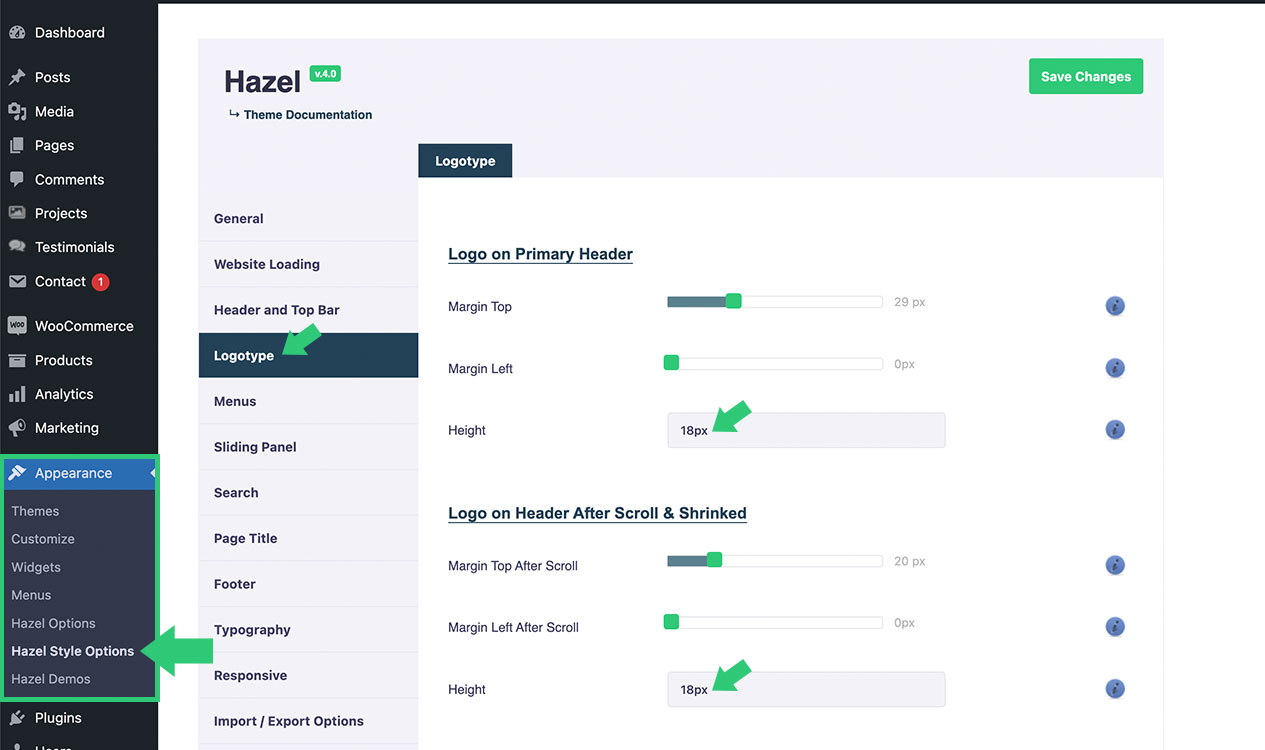Collapse the Appearance submenu arrow
Image resolution: width=1265 pixels, height=750 pixels.
click(153, 473)
